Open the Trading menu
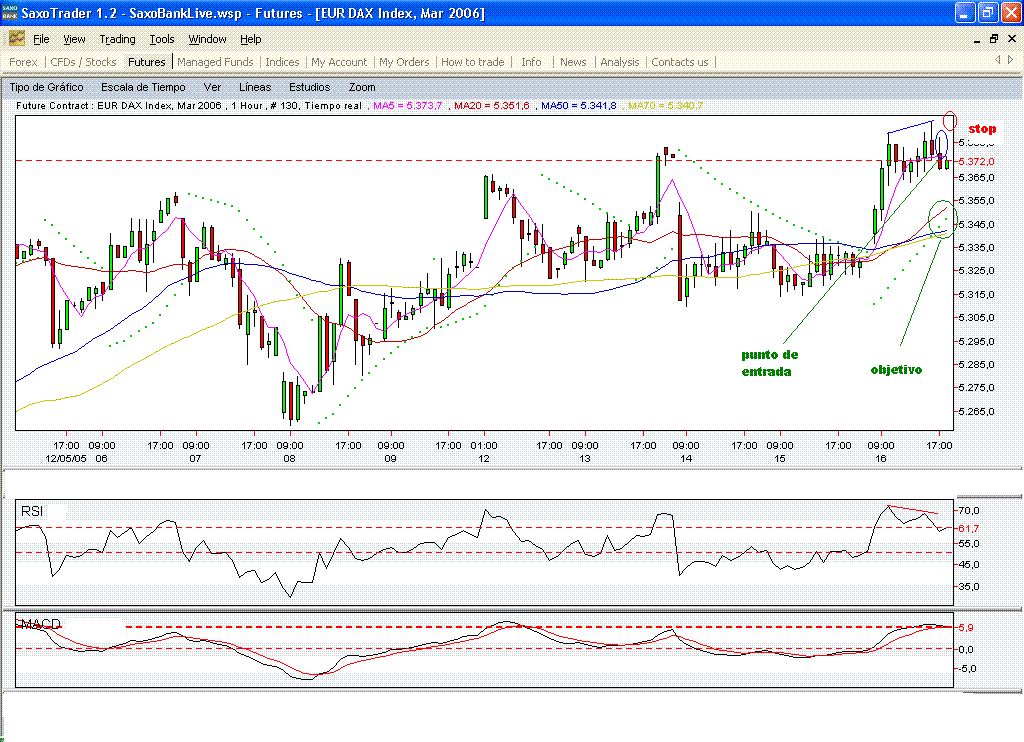Screen dimensions: 1024x742 click(117, 39)
